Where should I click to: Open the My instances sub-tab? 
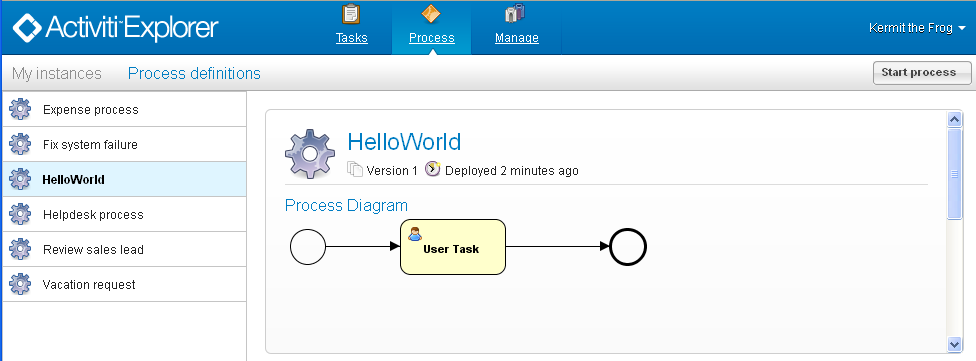(57, 73)
